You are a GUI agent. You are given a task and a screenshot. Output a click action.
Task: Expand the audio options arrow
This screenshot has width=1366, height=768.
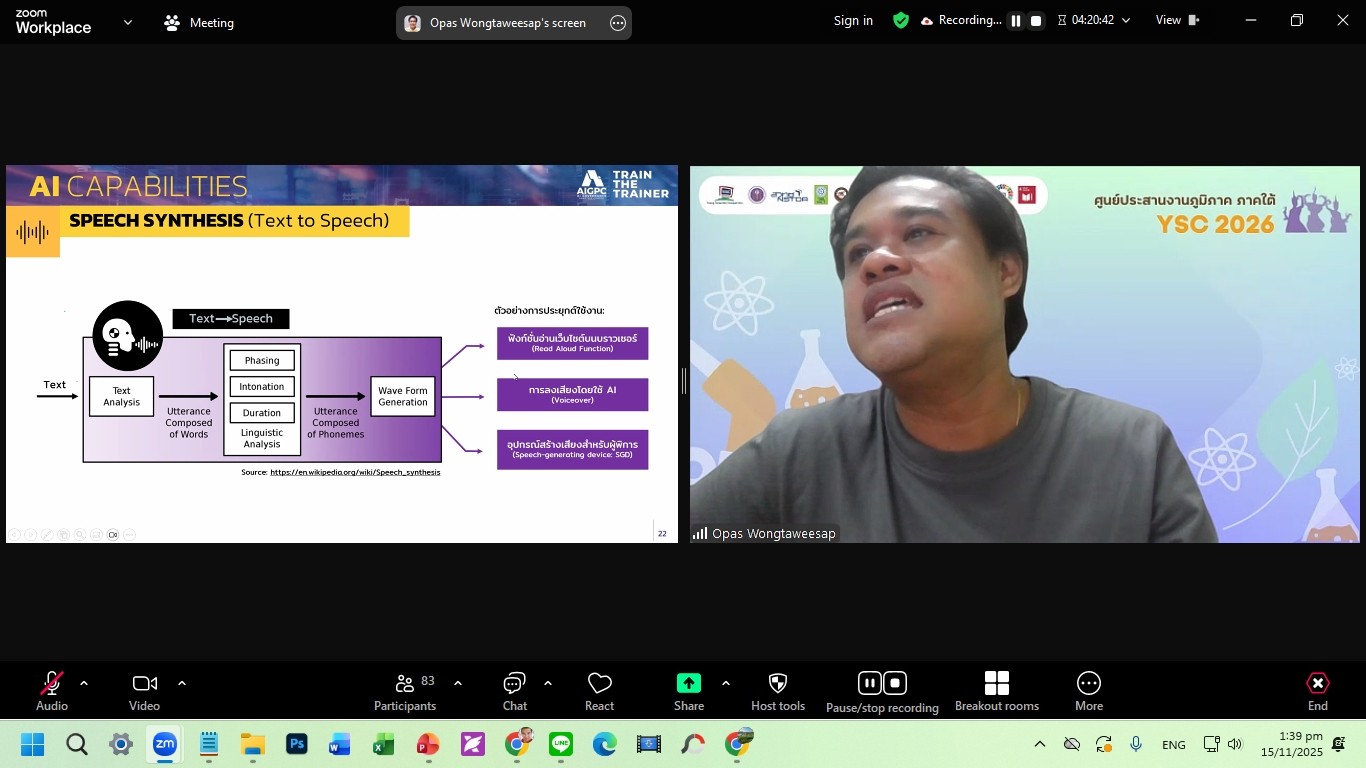pyautogui.click(x=84, y=684)
